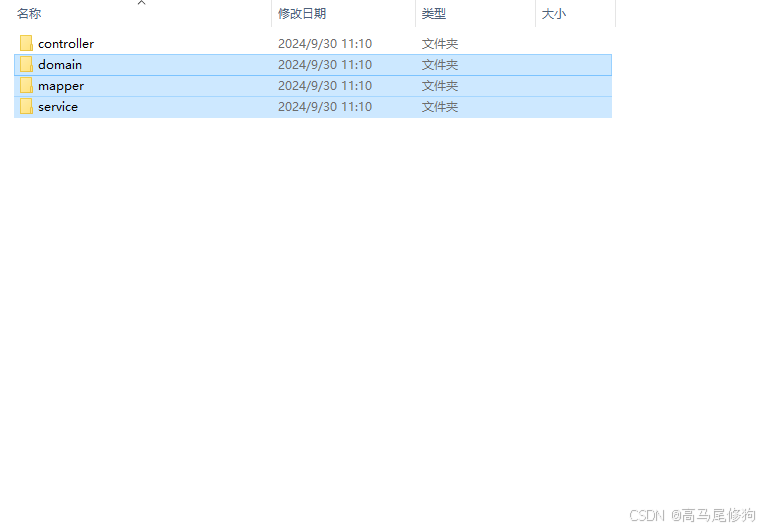Click the controller folder icon
The width and height of the screenshot is (763, 529).
click(x=26, y=43)
